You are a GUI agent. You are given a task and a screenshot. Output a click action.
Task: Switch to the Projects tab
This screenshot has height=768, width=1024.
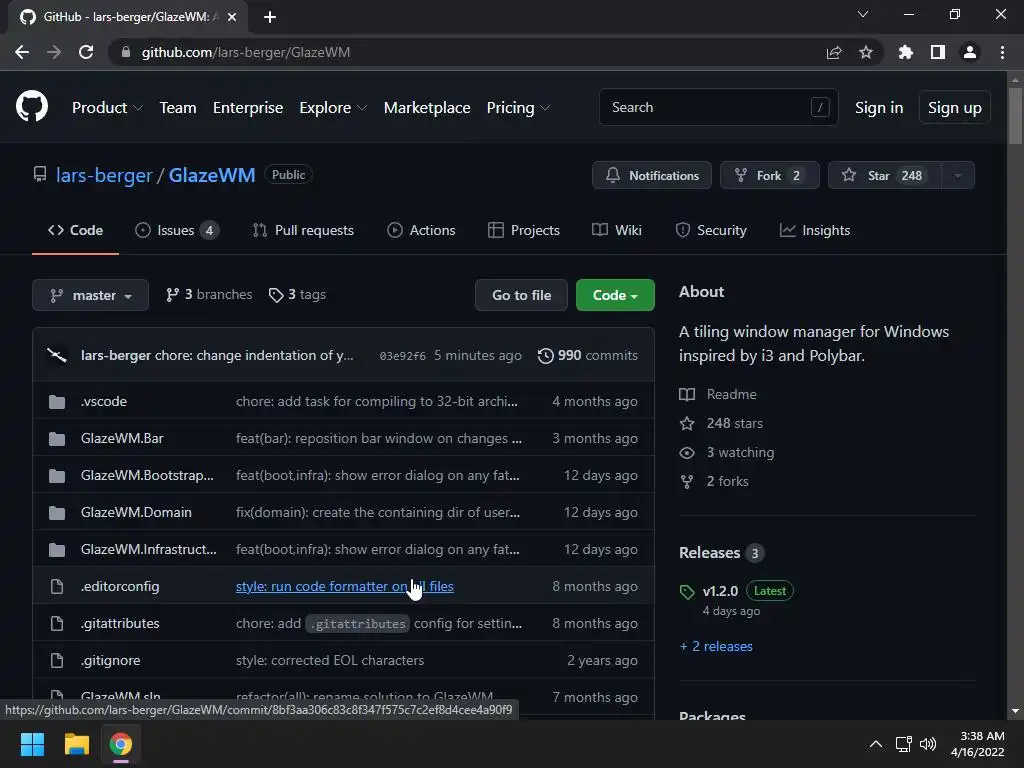[524, 231]
